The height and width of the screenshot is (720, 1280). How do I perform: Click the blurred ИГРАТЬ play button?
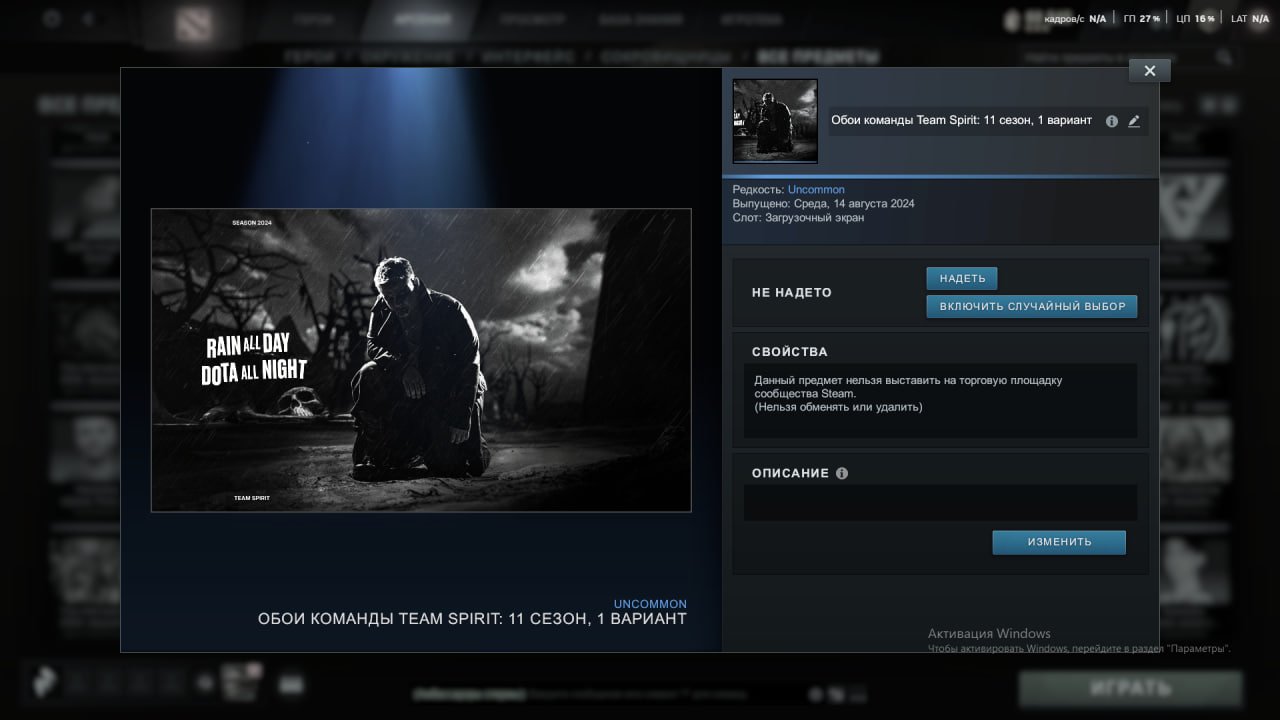pyautogui.click(x=1131, y=688)
